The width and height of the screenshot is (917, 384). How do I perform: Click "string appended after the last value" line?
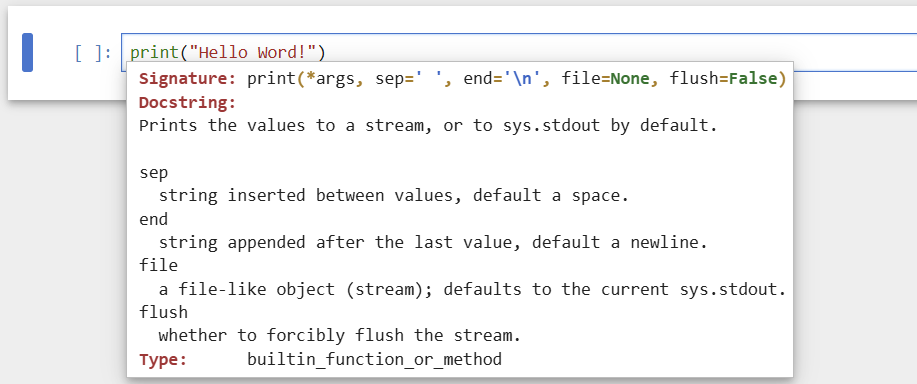433,243
